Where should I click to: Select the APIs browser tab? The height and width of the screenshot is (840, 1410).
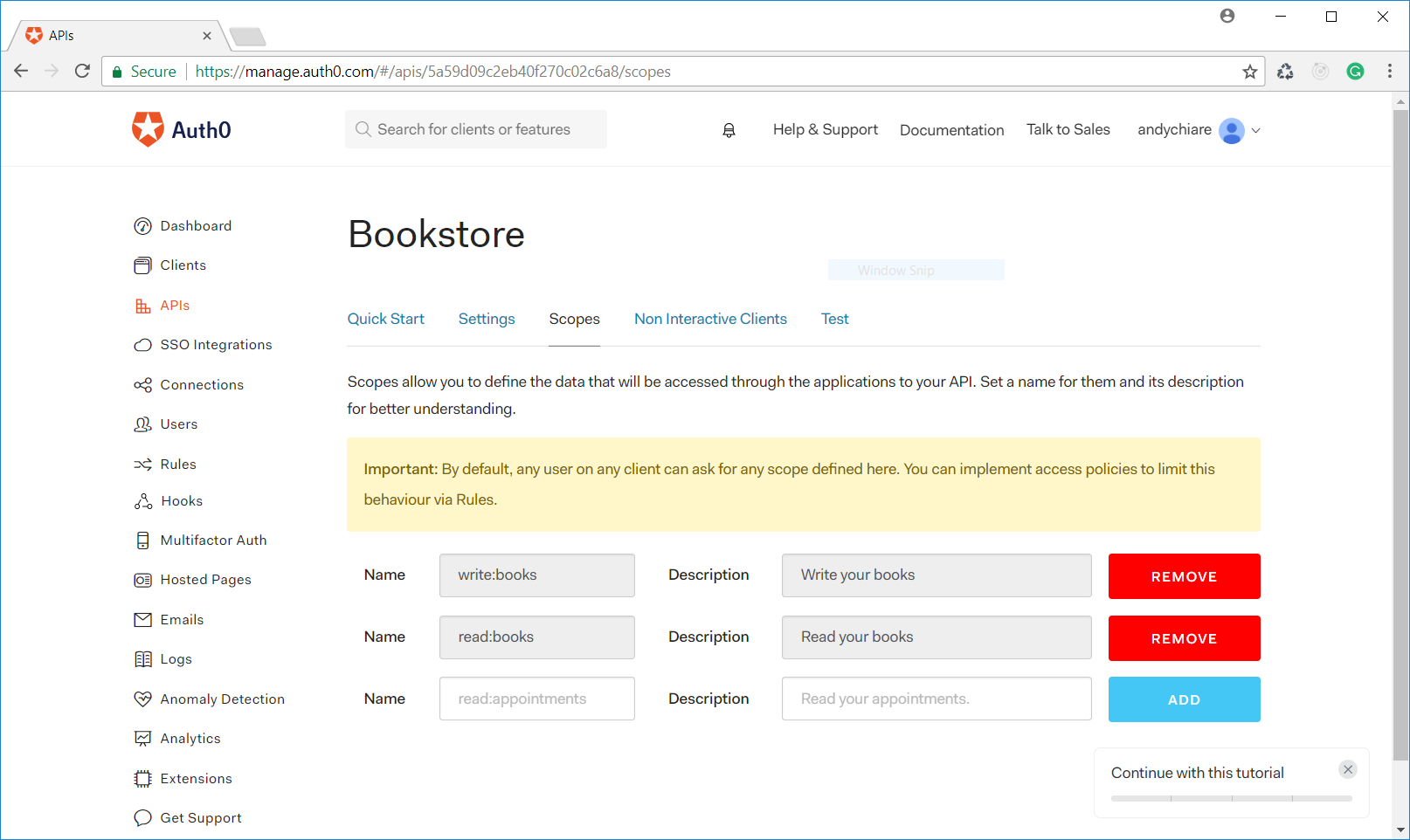(118, 36)
